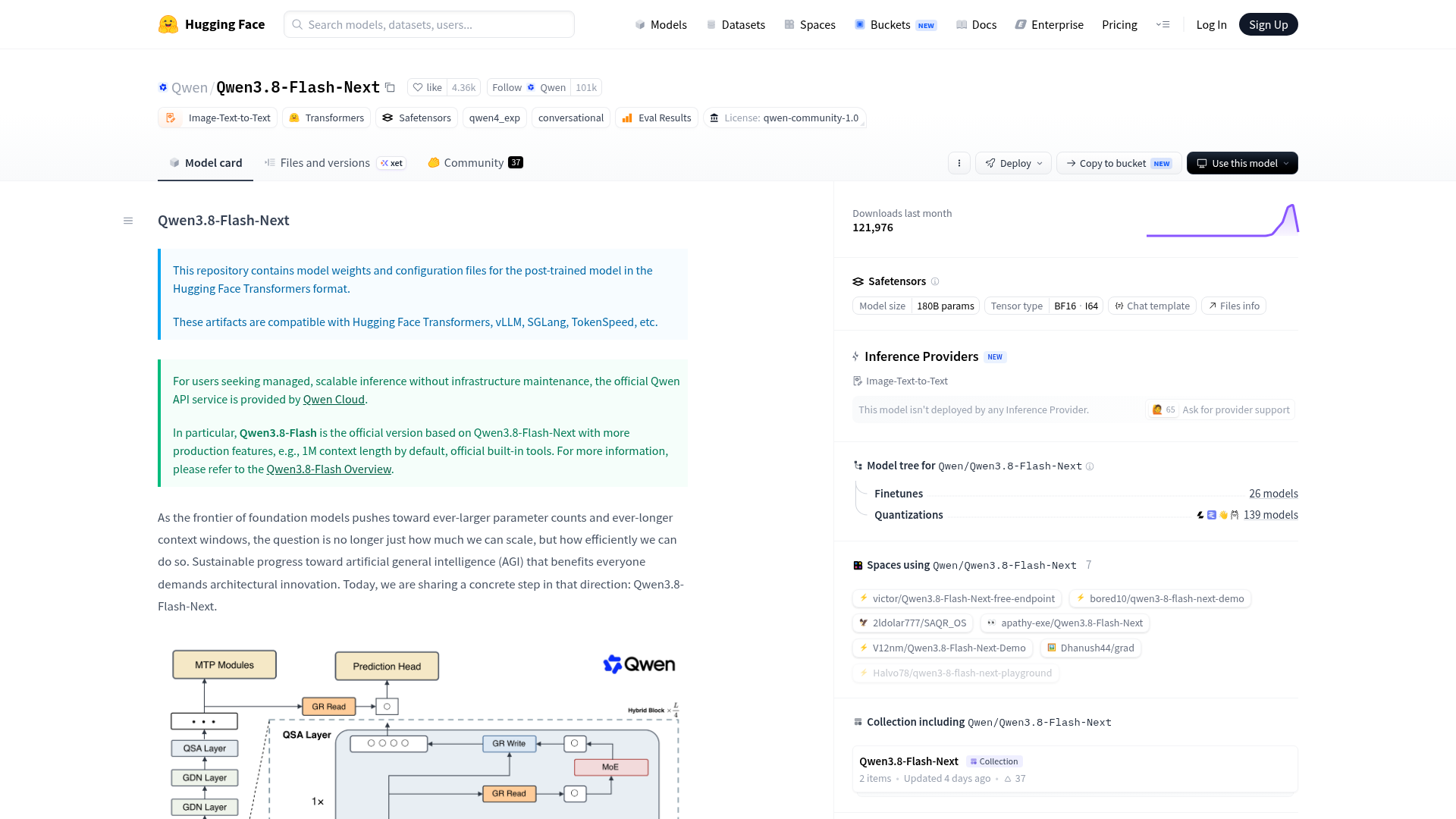1456x819 pixels.
Task: Click the xet storage badge
Action: click(x=392, y=163)
